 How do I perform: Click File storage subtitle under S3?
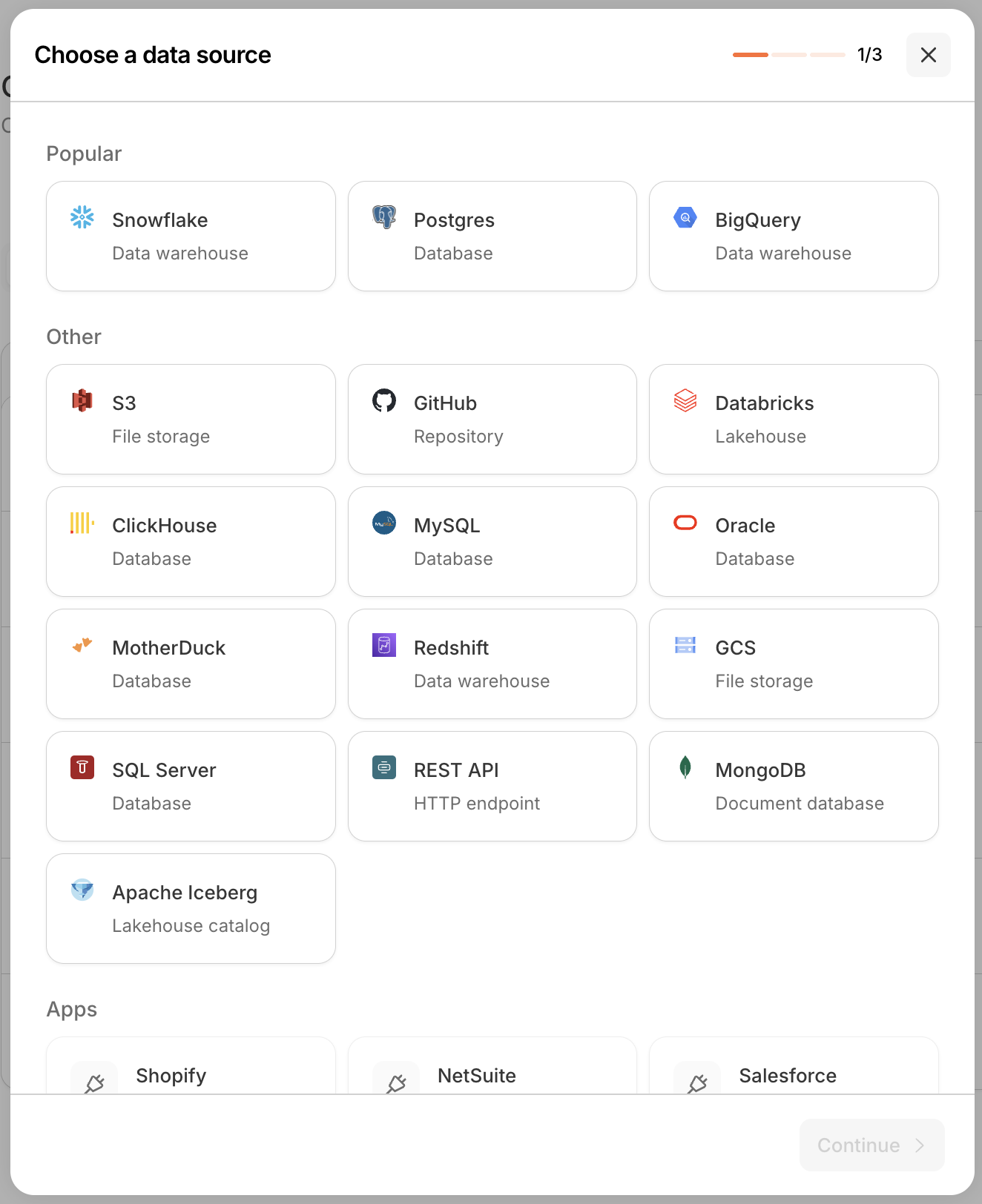click(162, 437)
